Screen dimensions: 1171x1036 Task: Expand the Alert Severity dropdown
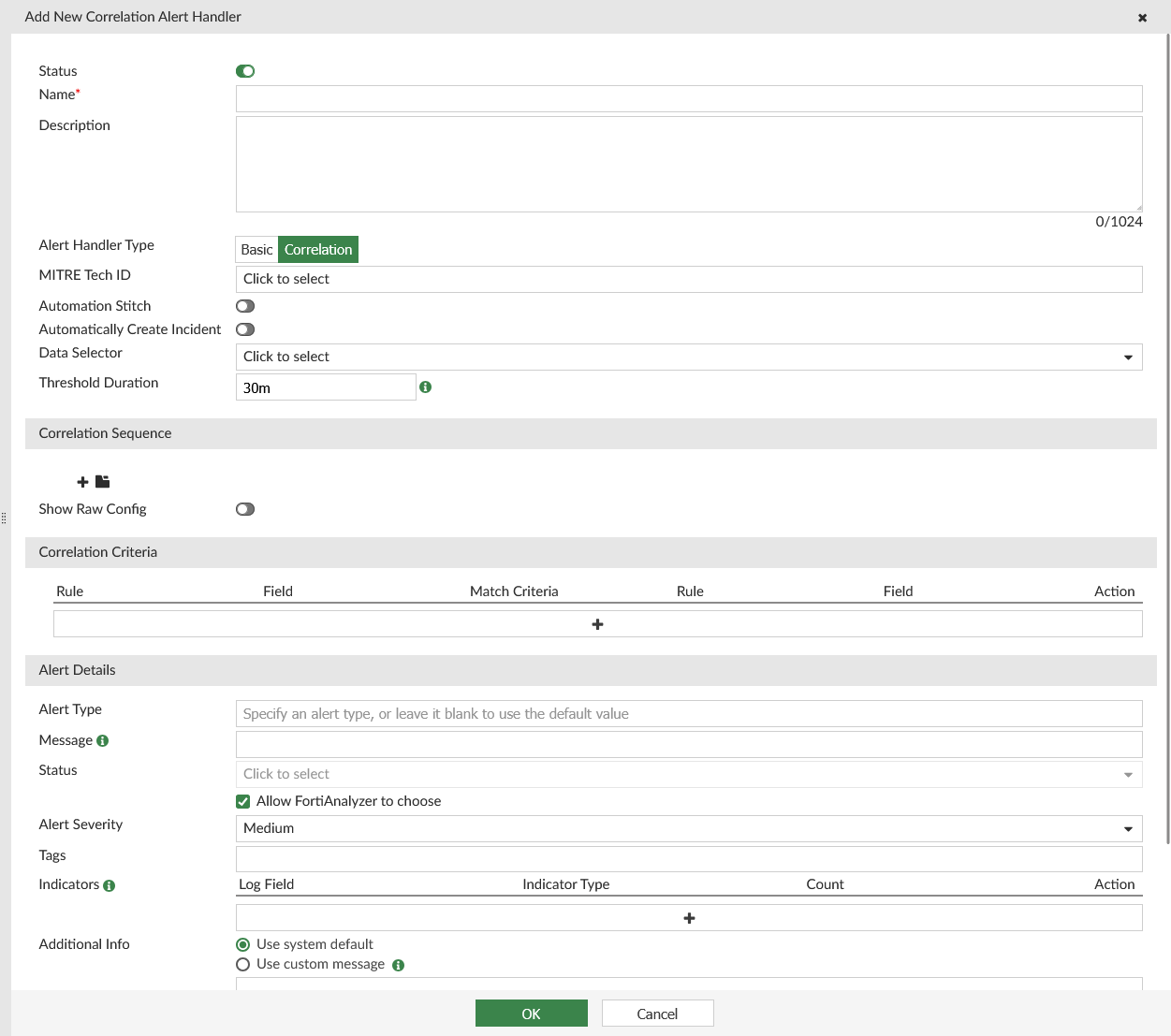pos(688,828)
